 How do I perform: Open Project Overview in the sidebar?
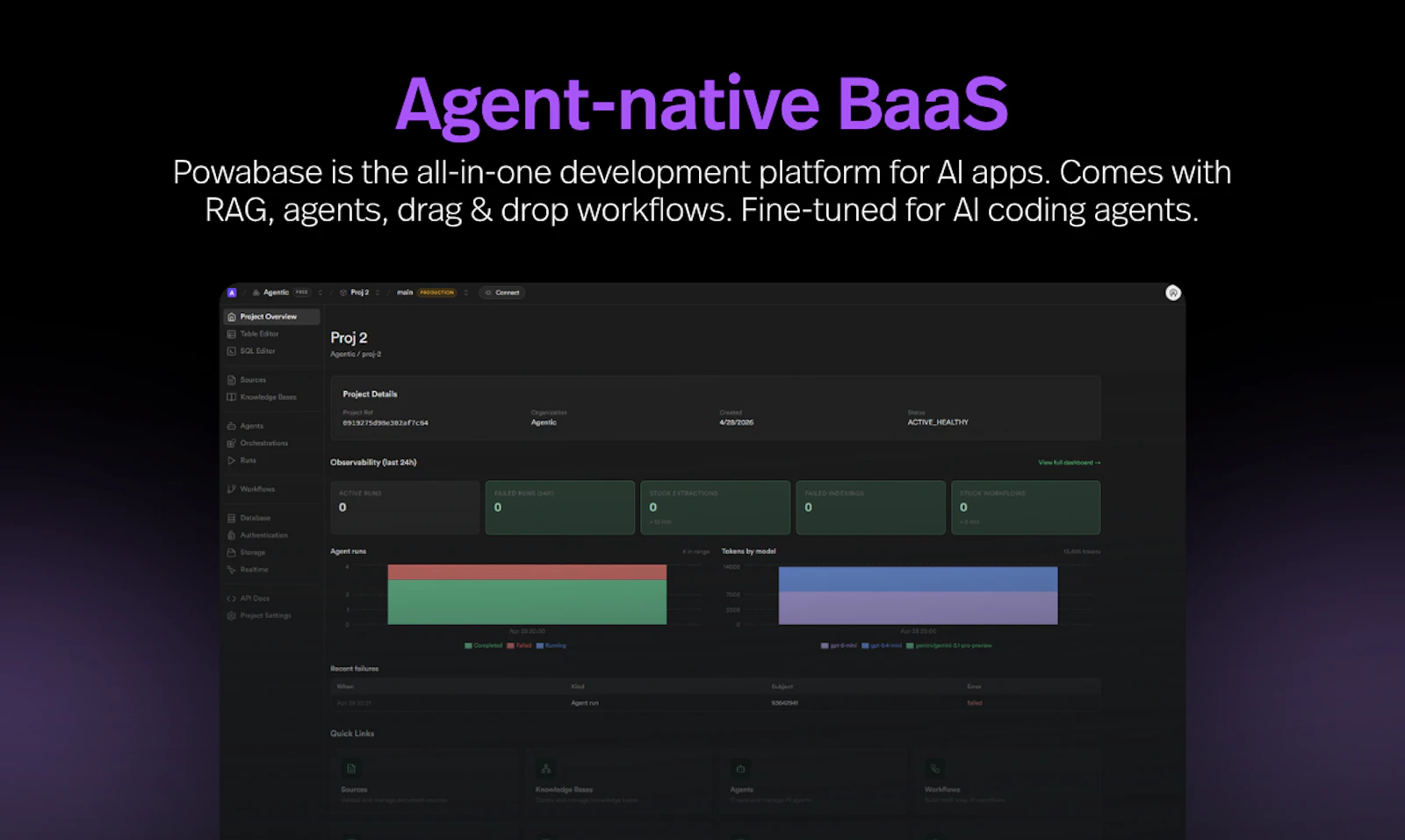[x=272, y=317]
